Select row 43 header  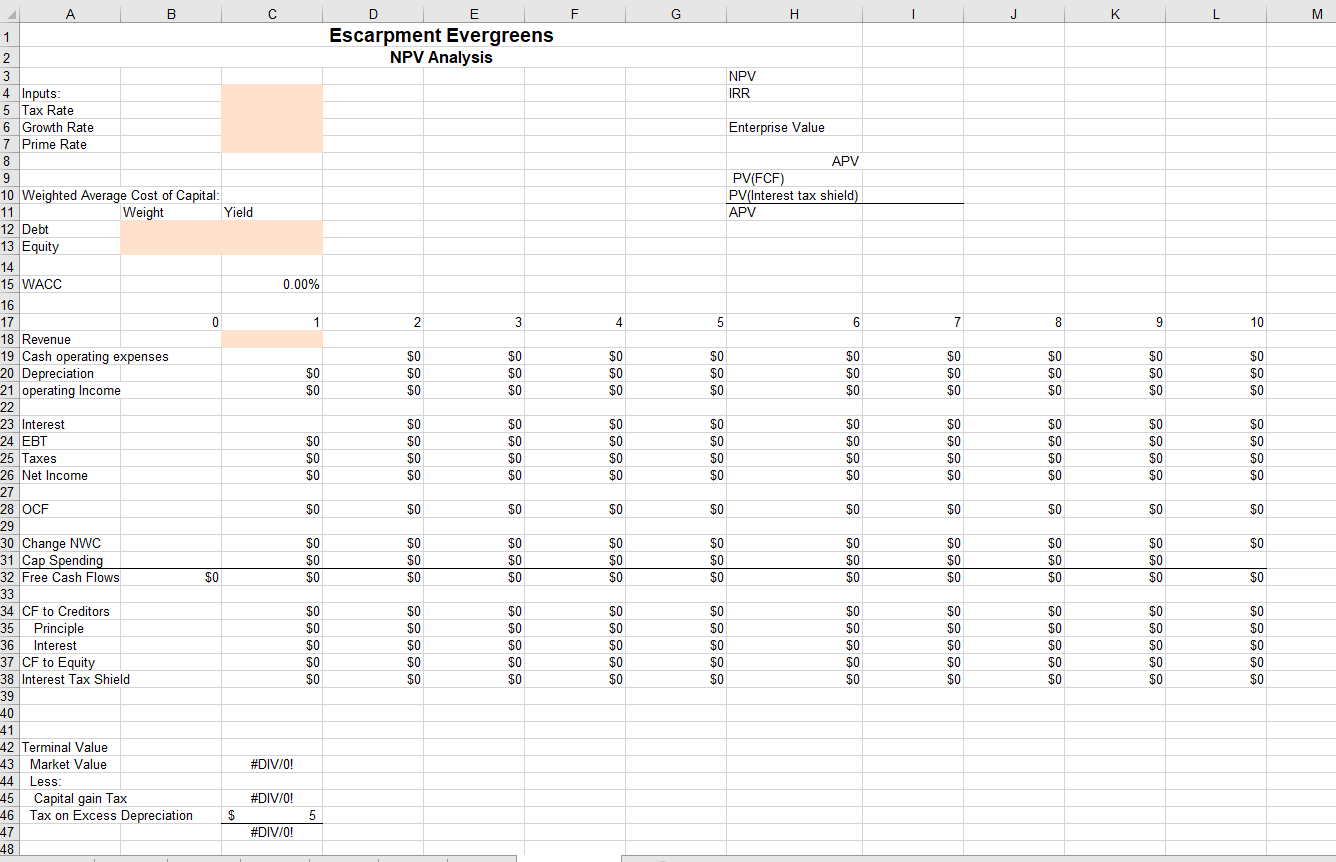[9, 764]
